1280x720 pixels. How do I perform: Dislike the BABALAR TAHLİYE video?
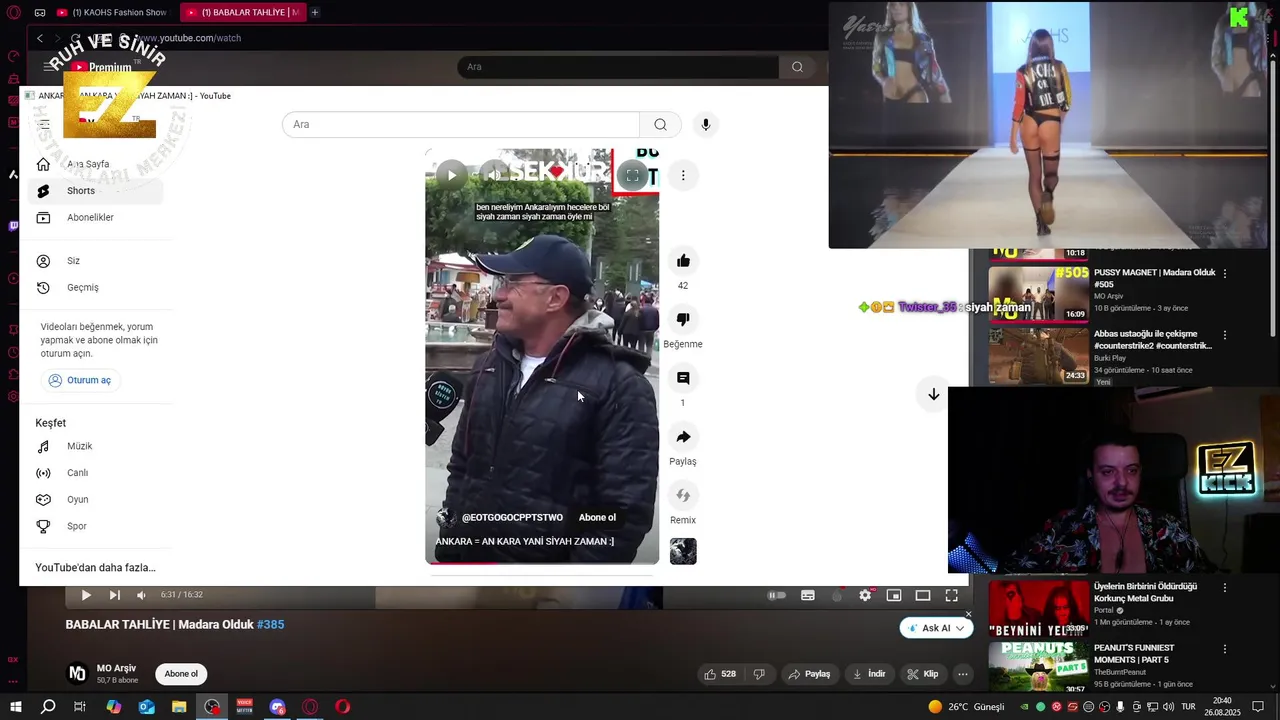point(759,674)
